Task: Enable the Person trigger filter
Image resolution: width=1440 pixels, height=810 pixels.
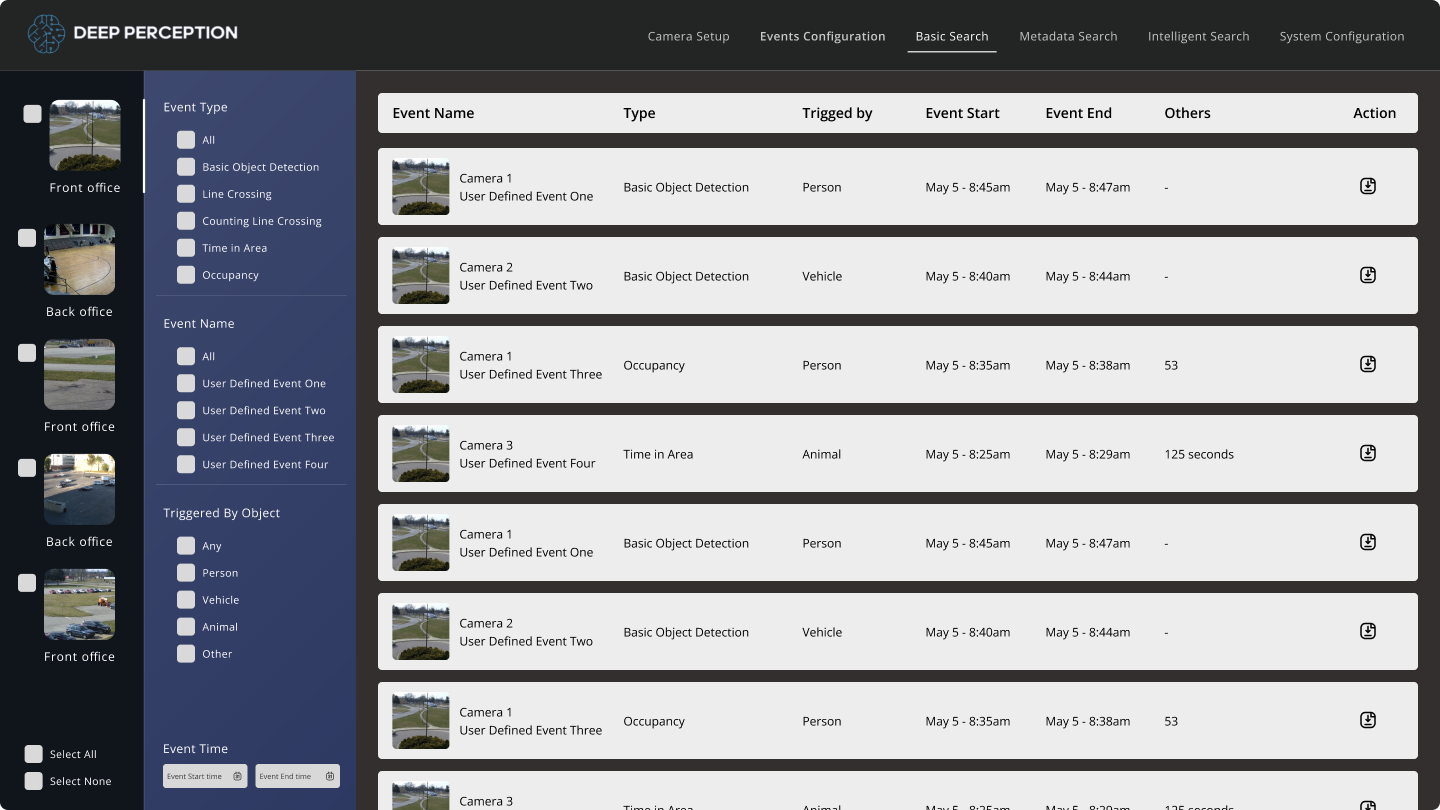Action: click(186, 572)
